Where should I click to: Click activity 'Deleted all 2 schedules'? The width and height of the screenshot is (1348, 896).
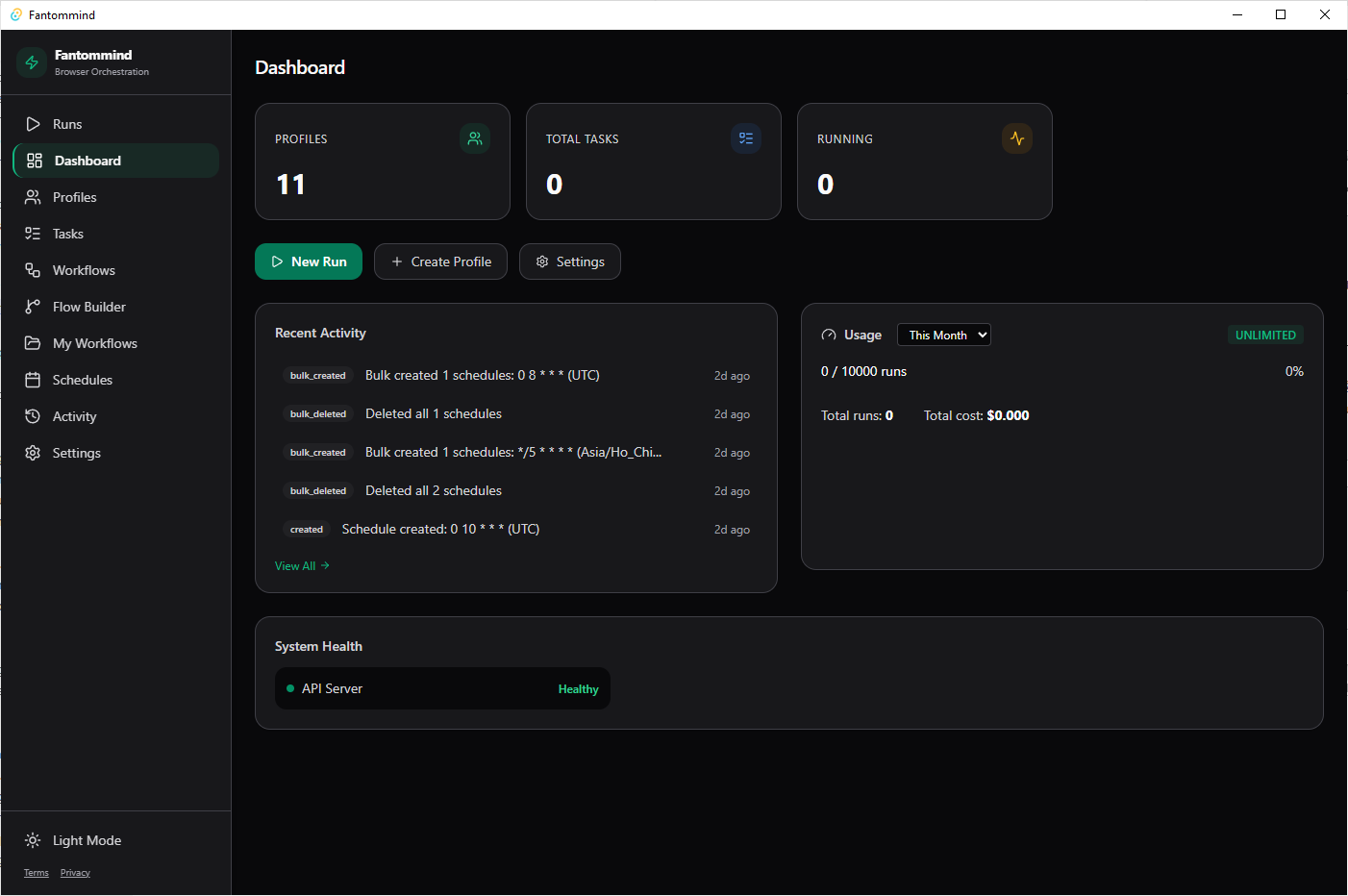(x=515, y=490)
